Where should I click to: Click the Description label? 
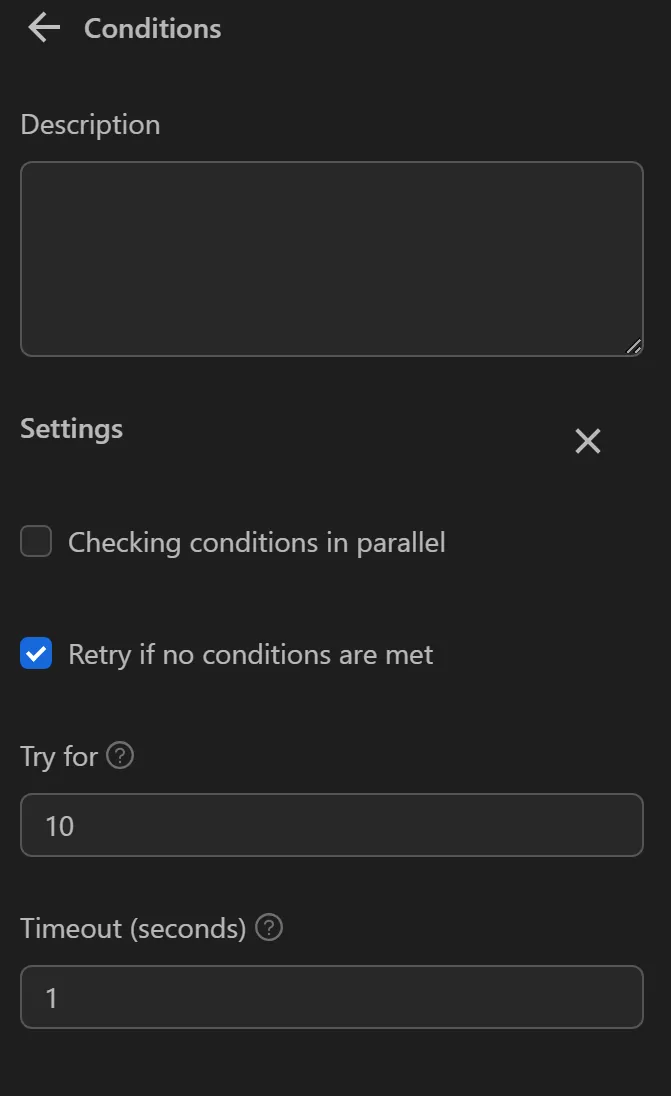(x=90, y=124)
